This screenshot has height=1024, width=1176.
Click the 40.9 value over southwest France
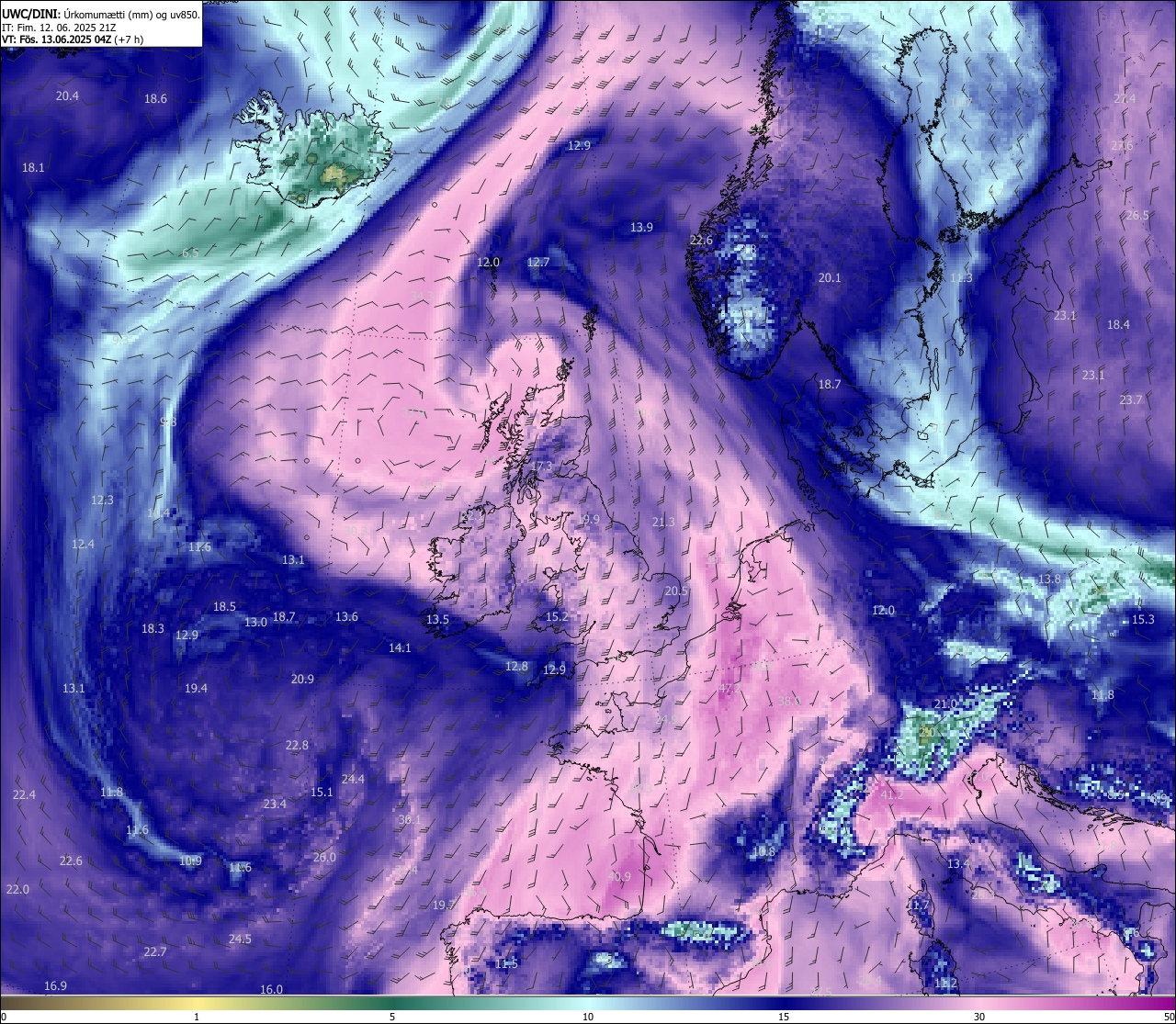pyautogui.click(x=619, y=876)
